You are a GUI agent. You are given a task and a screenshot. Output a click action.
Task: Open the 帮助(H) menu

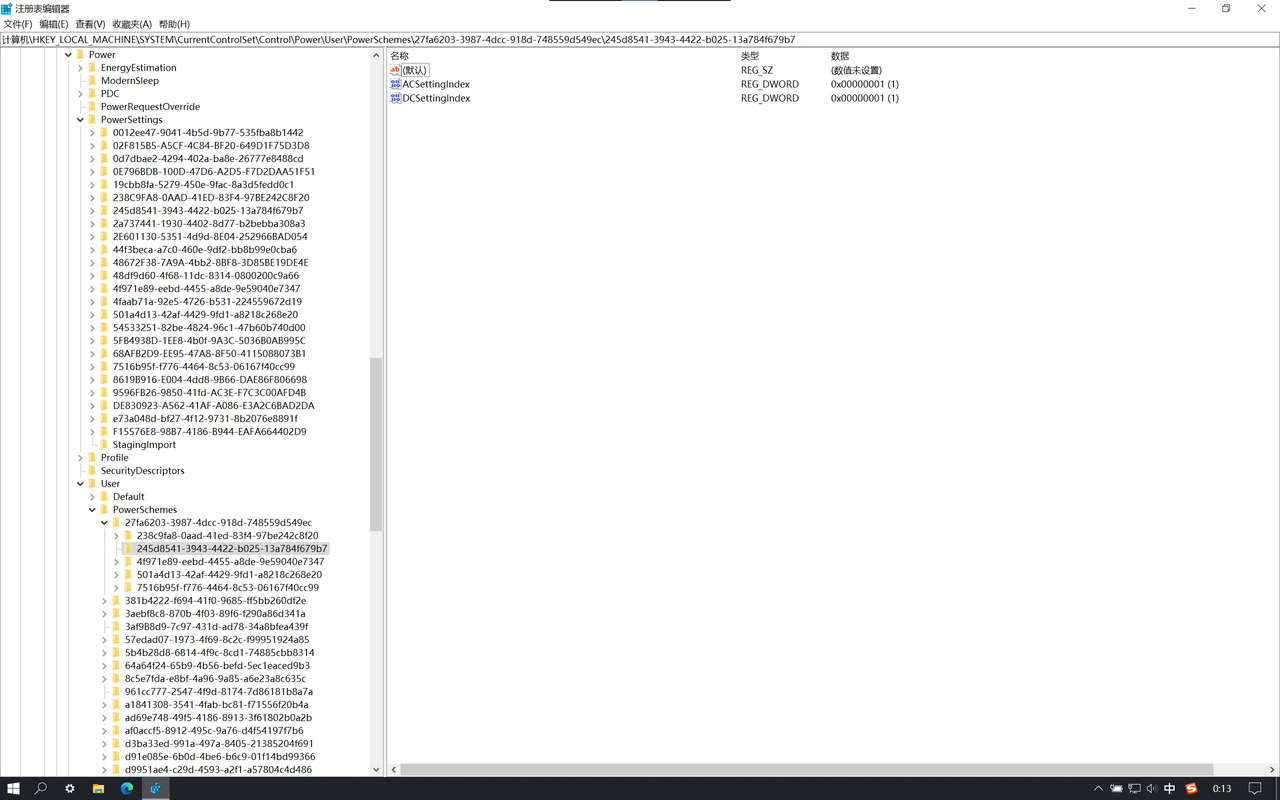(174, 24)
